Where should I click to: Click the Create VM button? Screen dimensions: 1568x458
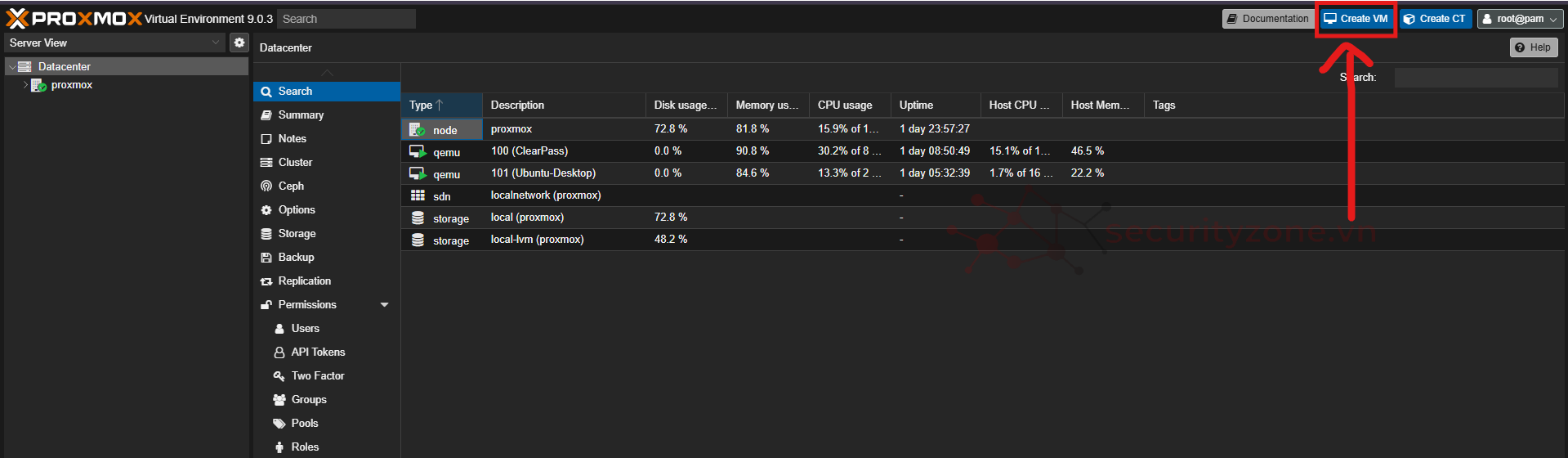(1356, 19)
